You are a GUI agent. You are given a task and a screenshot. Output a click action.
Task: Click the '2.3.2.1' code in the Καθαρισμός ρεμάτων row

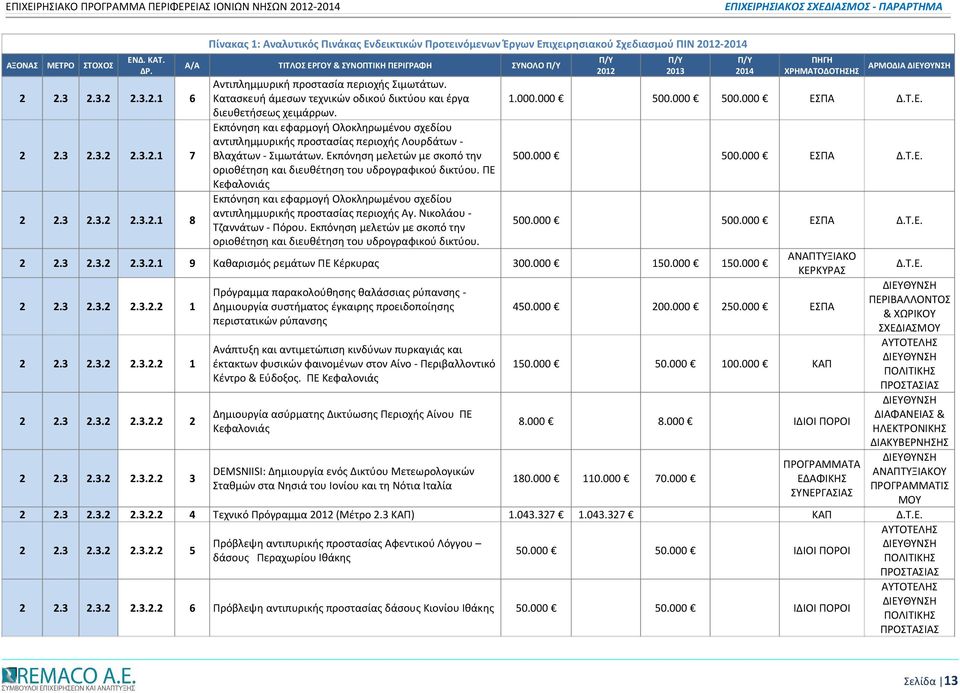[146, 263]
